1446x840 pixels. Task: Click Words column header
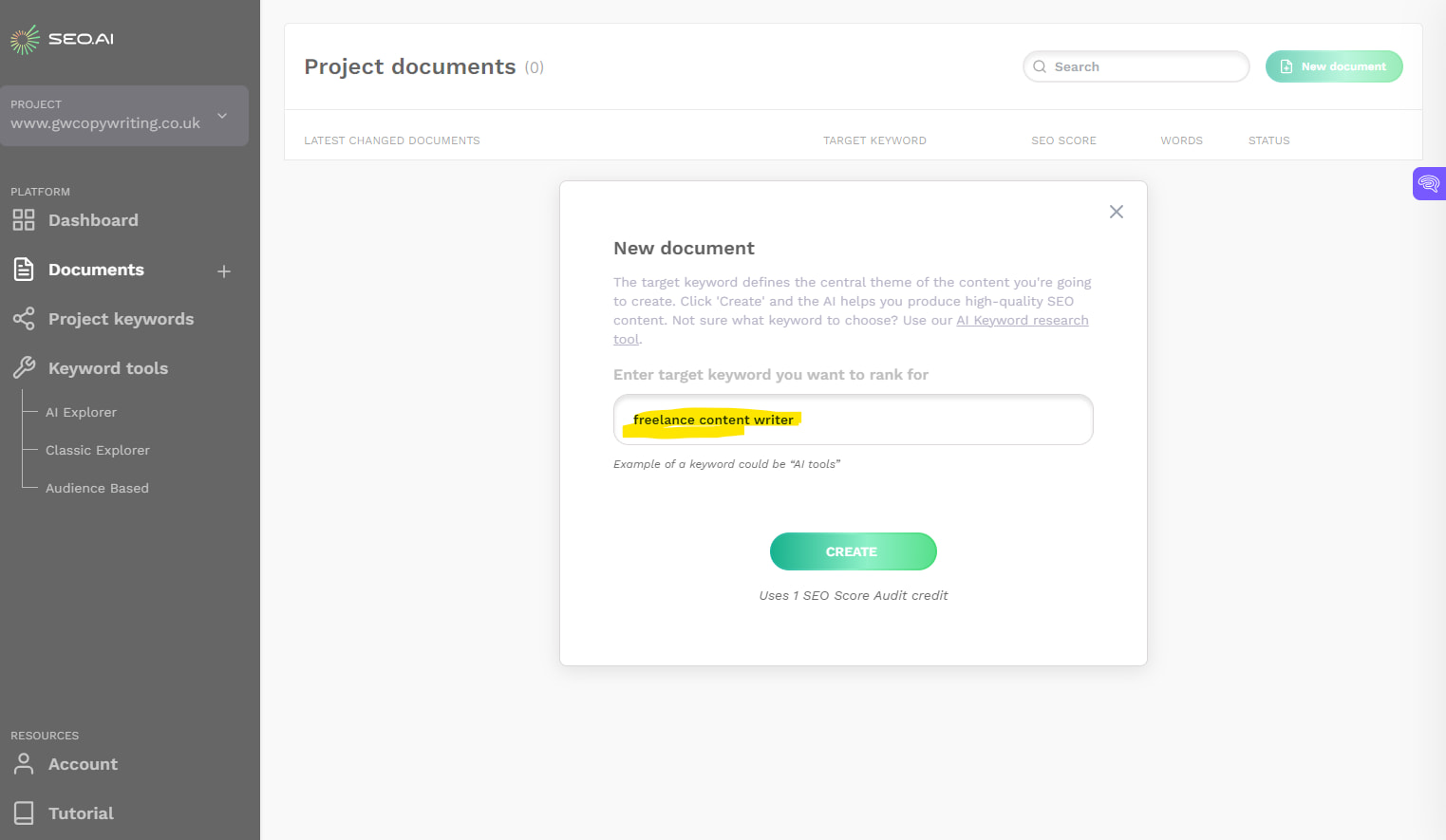[1181, 140]
